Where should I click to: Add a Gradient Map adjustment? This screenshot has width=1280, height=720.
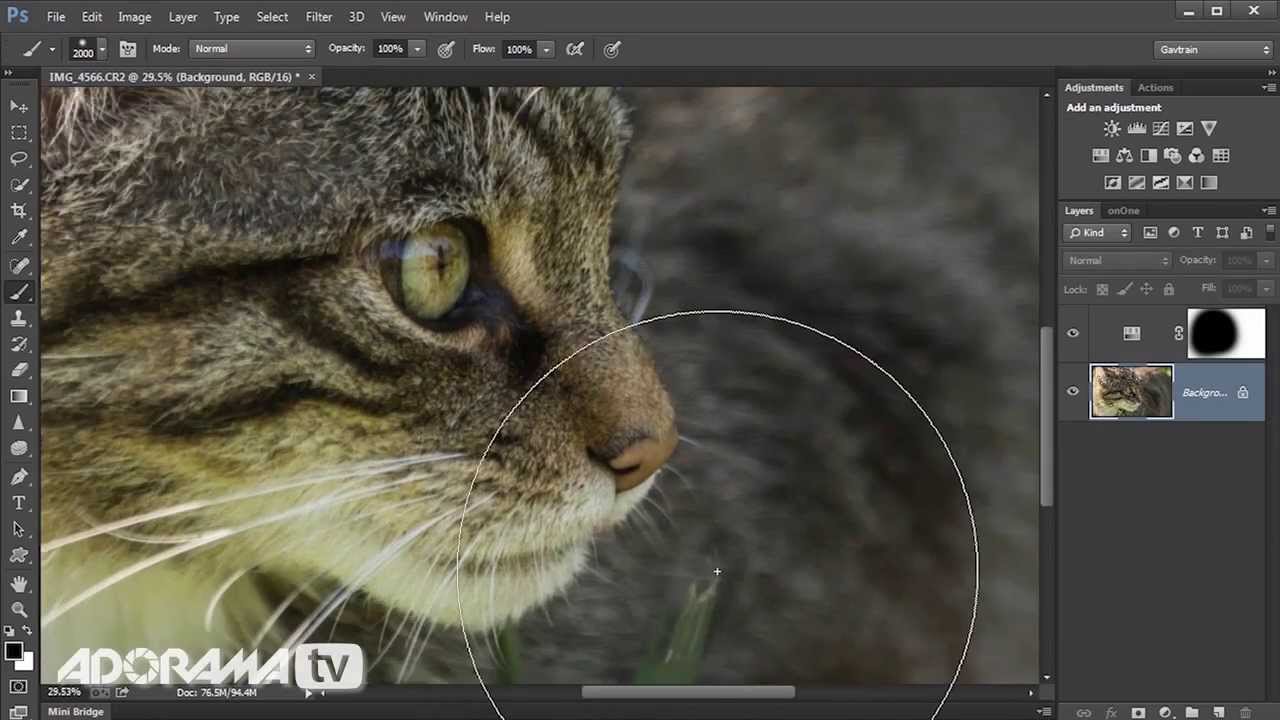(1209, 182)
